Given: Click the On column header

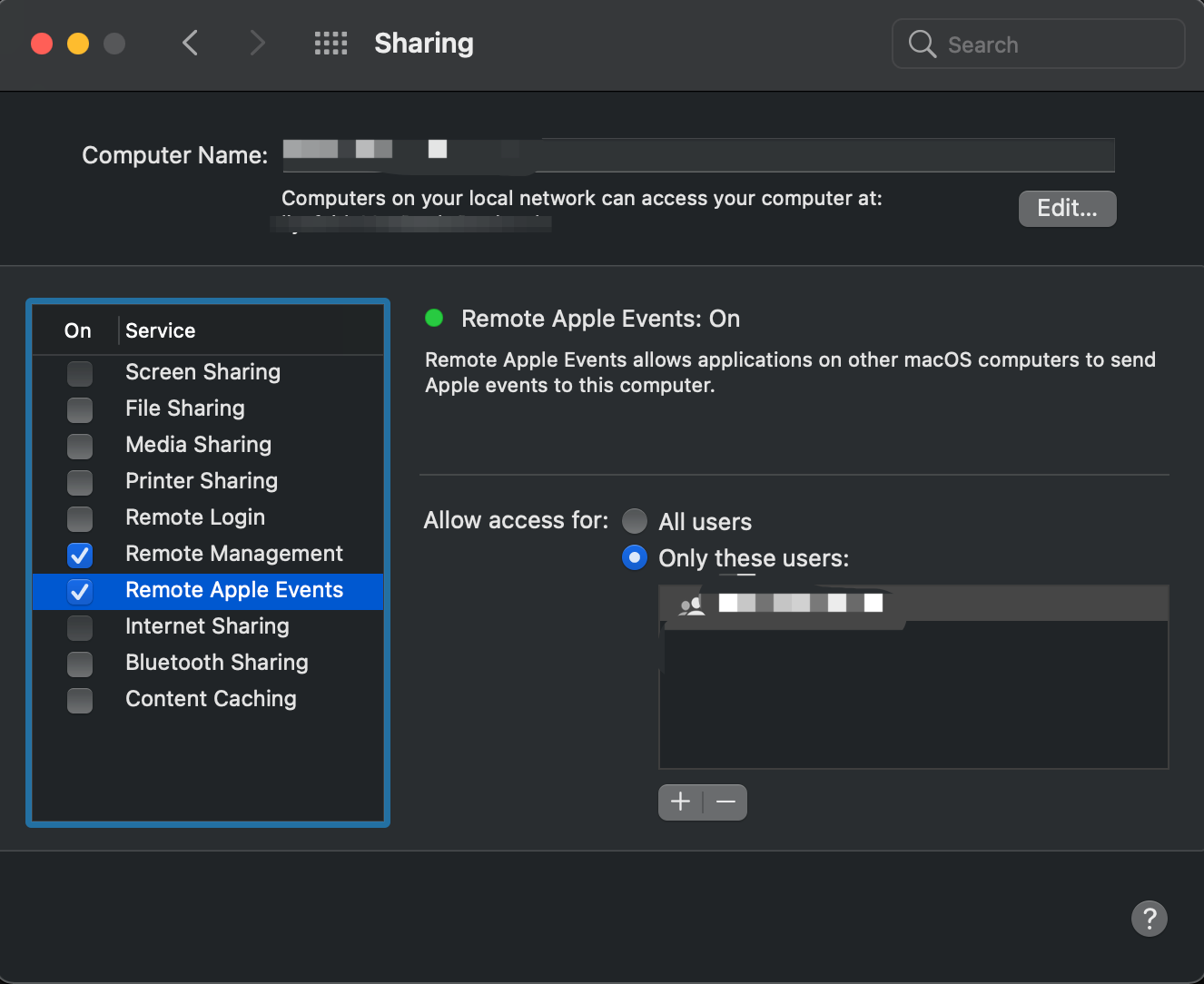Looking at the screenshot, I should coord(76,330).
